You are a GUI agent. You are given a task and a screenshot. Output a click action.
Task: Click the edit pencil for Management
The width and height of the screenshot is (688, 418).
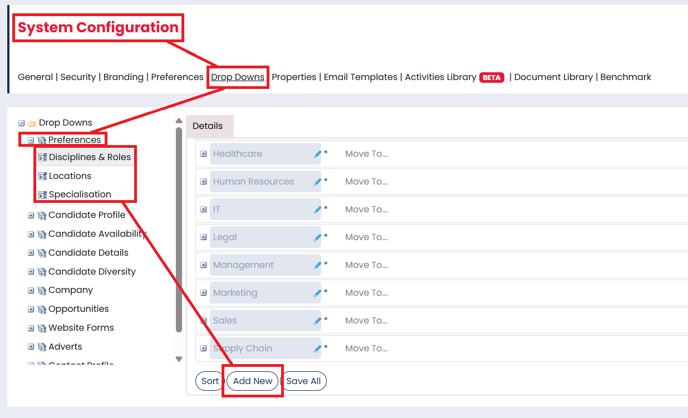[x=317, y=265]
